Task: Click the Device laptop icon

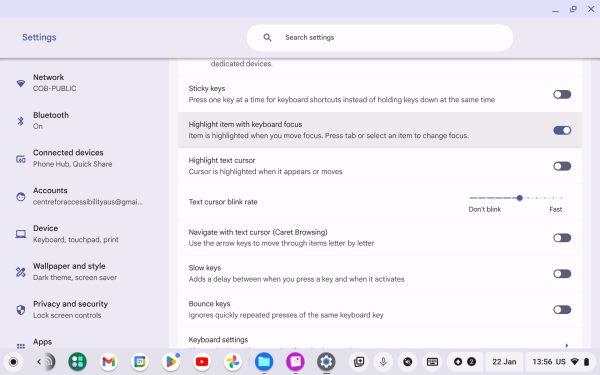Action: [21, 234]
